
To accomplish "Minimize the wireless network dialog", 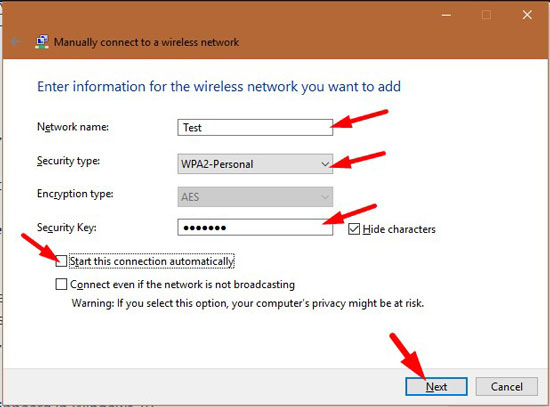I will [446, 15].
